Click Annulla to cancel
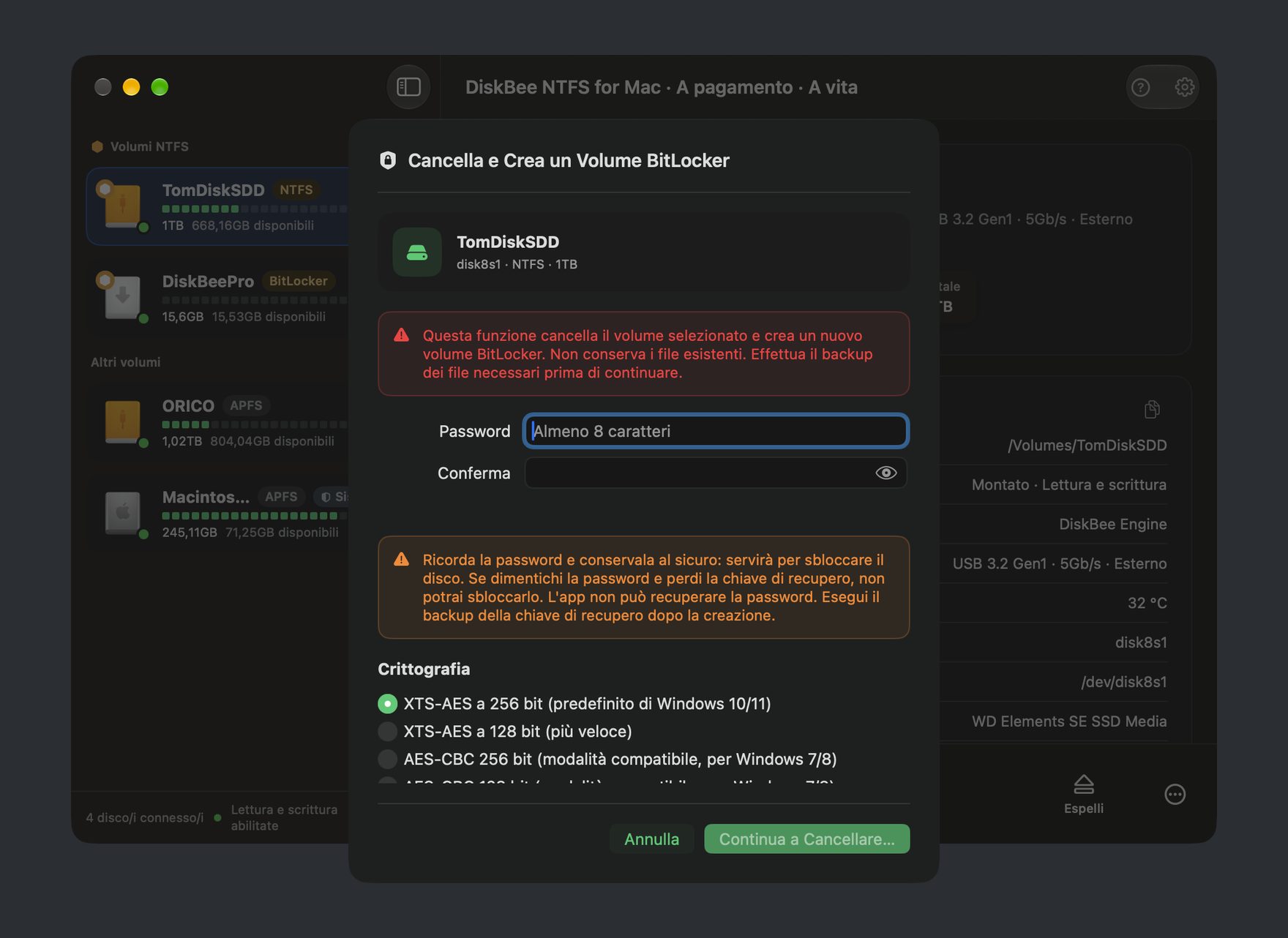 pos(651,838)
